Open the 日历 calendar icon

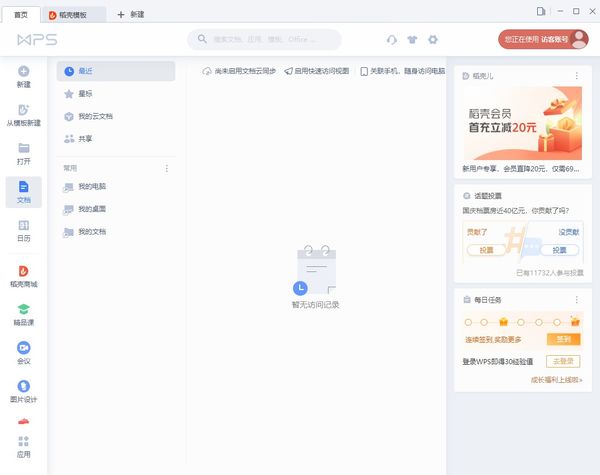point(24,225)
